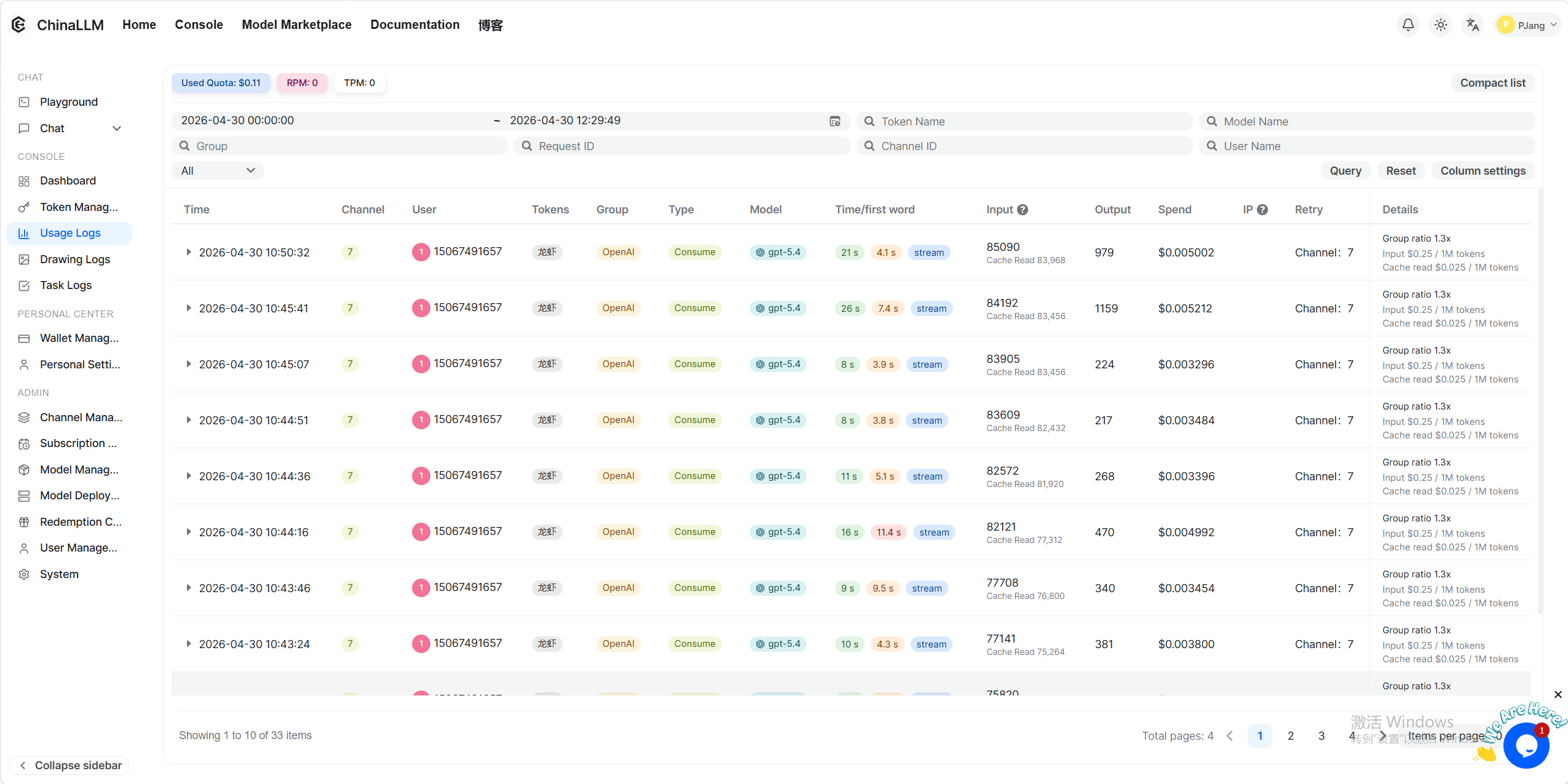The height and width of the screenshot is (784, 1568).
Task: Expand the 2026-04-30 10:50:32 log row
Action: pyautogui.click(x=189, y=252)
